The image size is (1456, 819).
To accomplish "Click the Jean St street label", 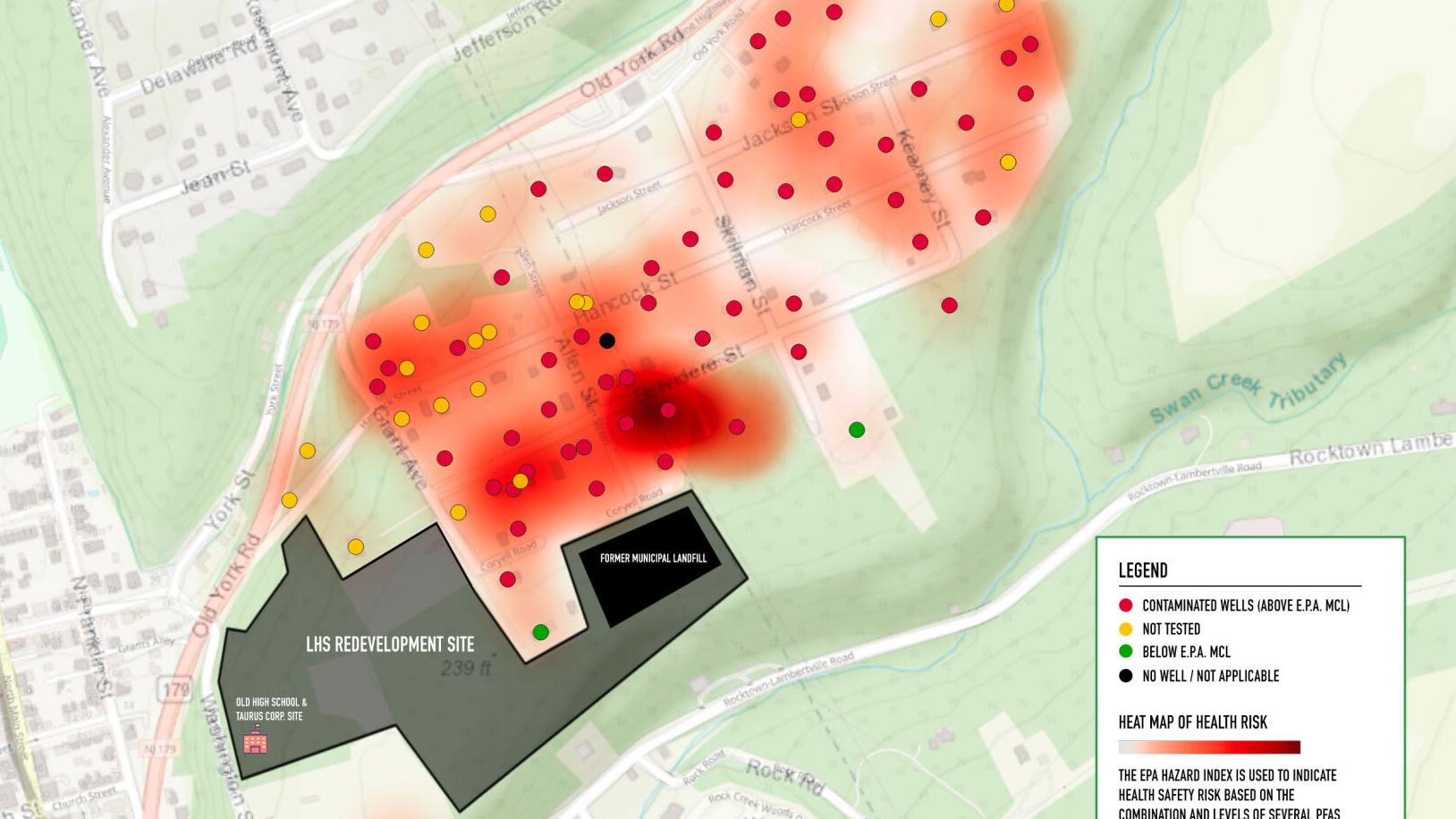I will pos(215,177).
